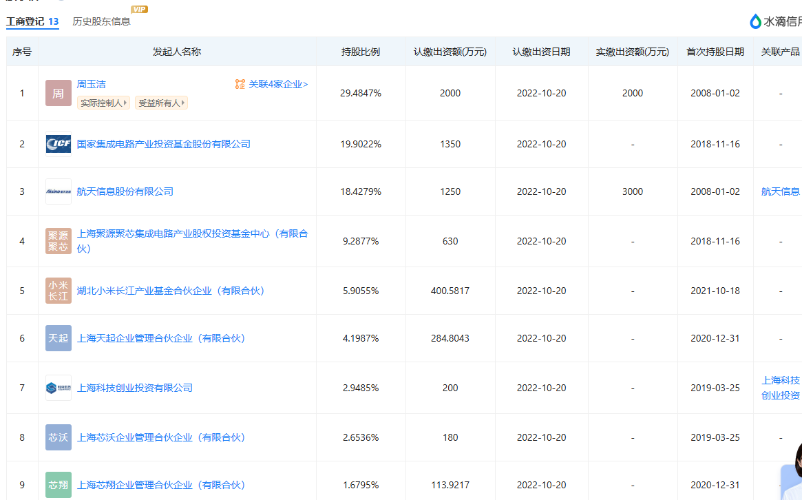Click the 持股比例 column header
802x500 pixels.
[x=361, y=52]
